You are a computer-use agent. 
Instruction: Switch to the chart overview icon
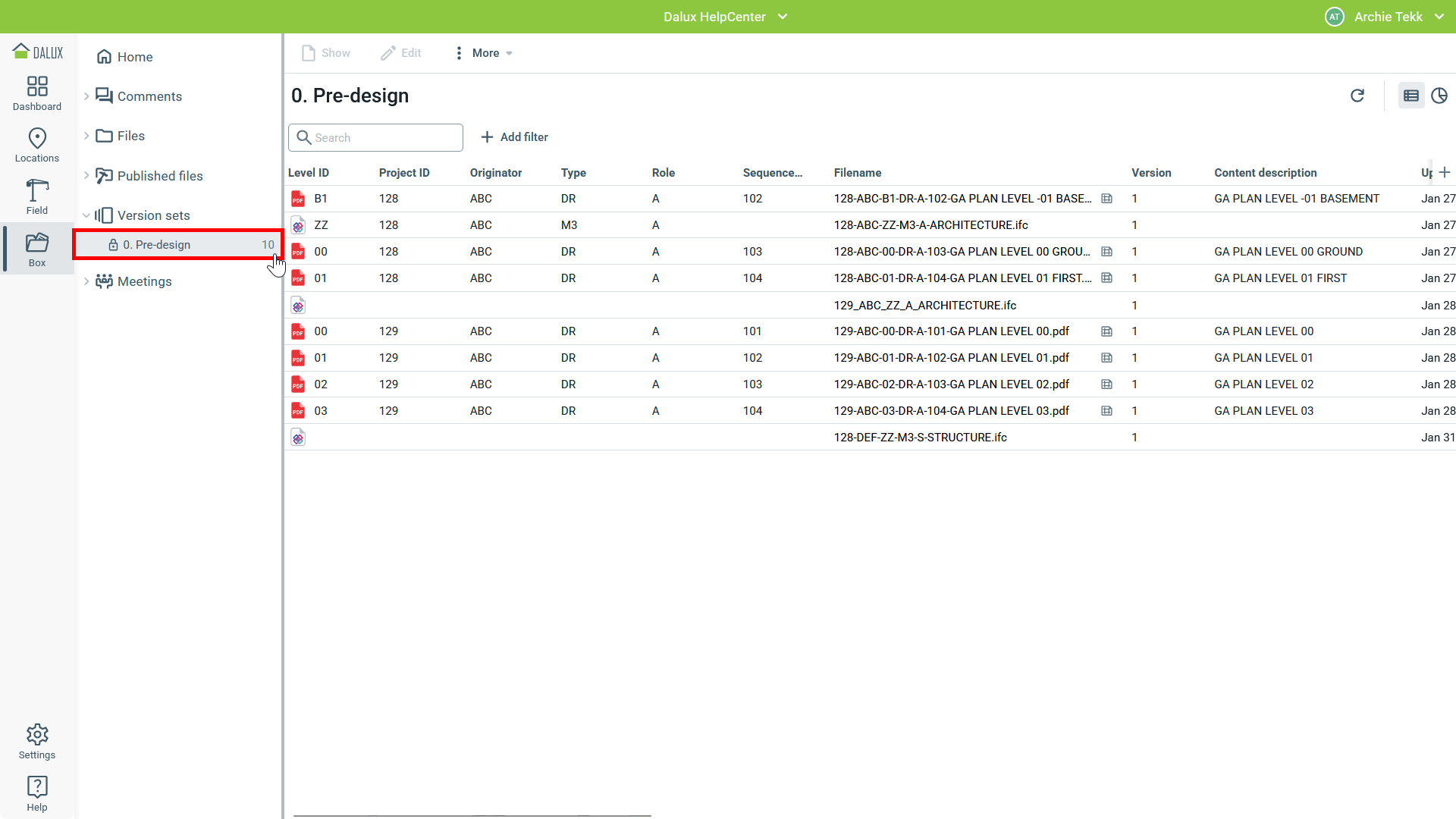1439,96
